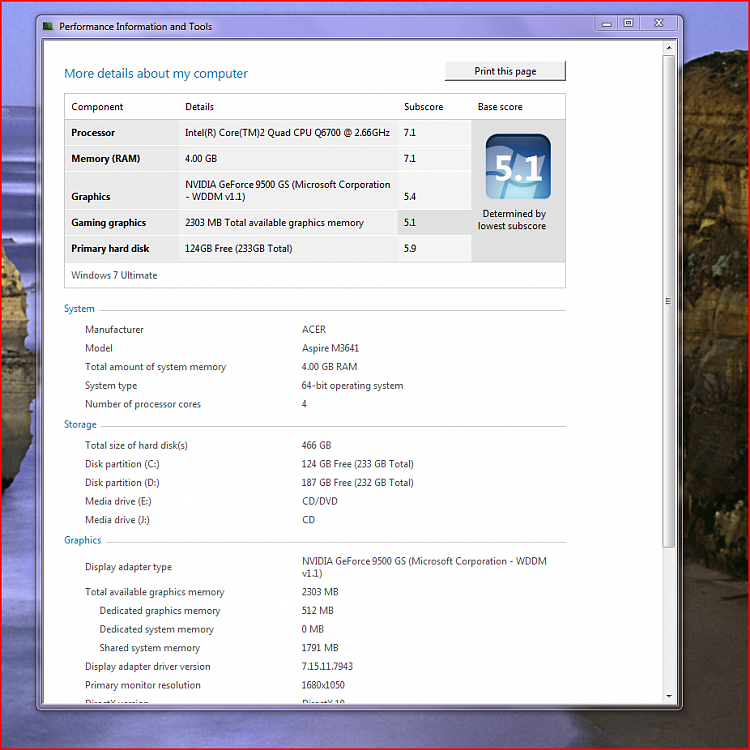Click the monitor resolution value 1680x1050

point(323,685)
